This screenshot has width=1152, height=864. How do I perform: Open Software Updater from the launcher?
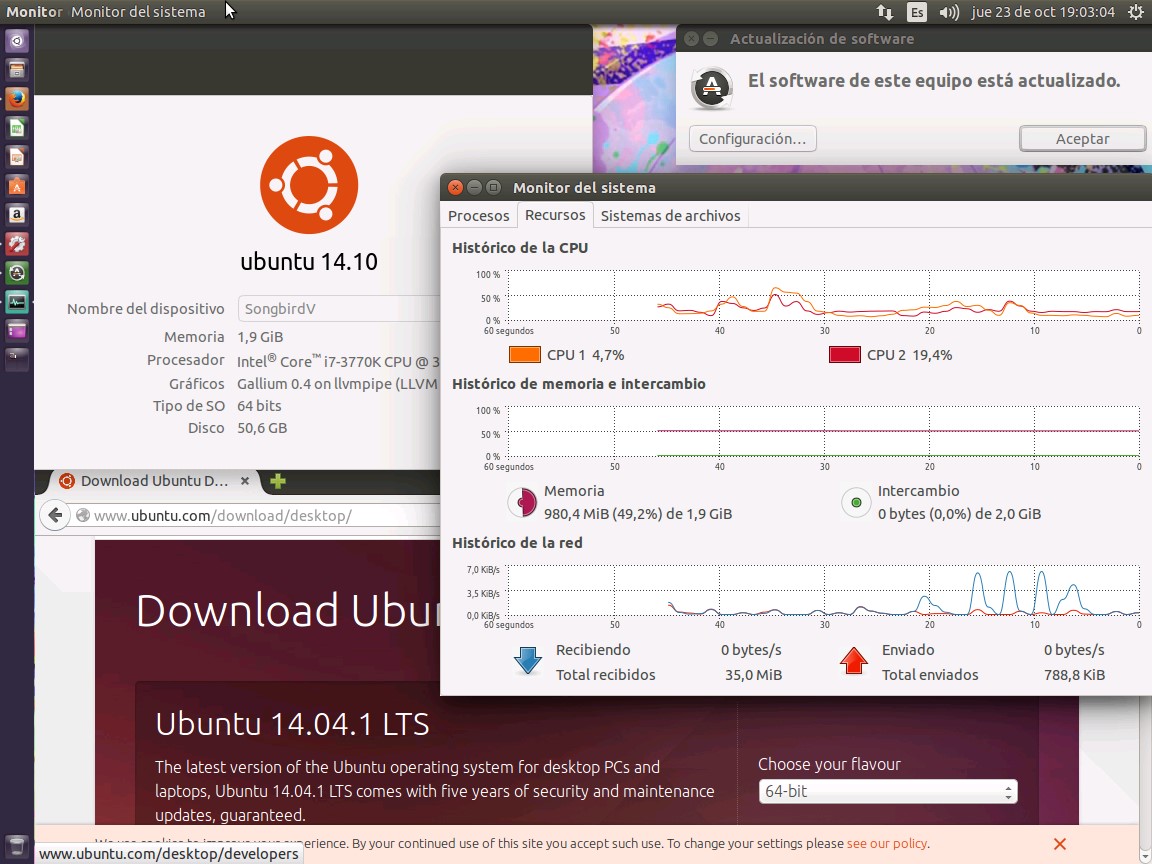click(x=17, y=273)
